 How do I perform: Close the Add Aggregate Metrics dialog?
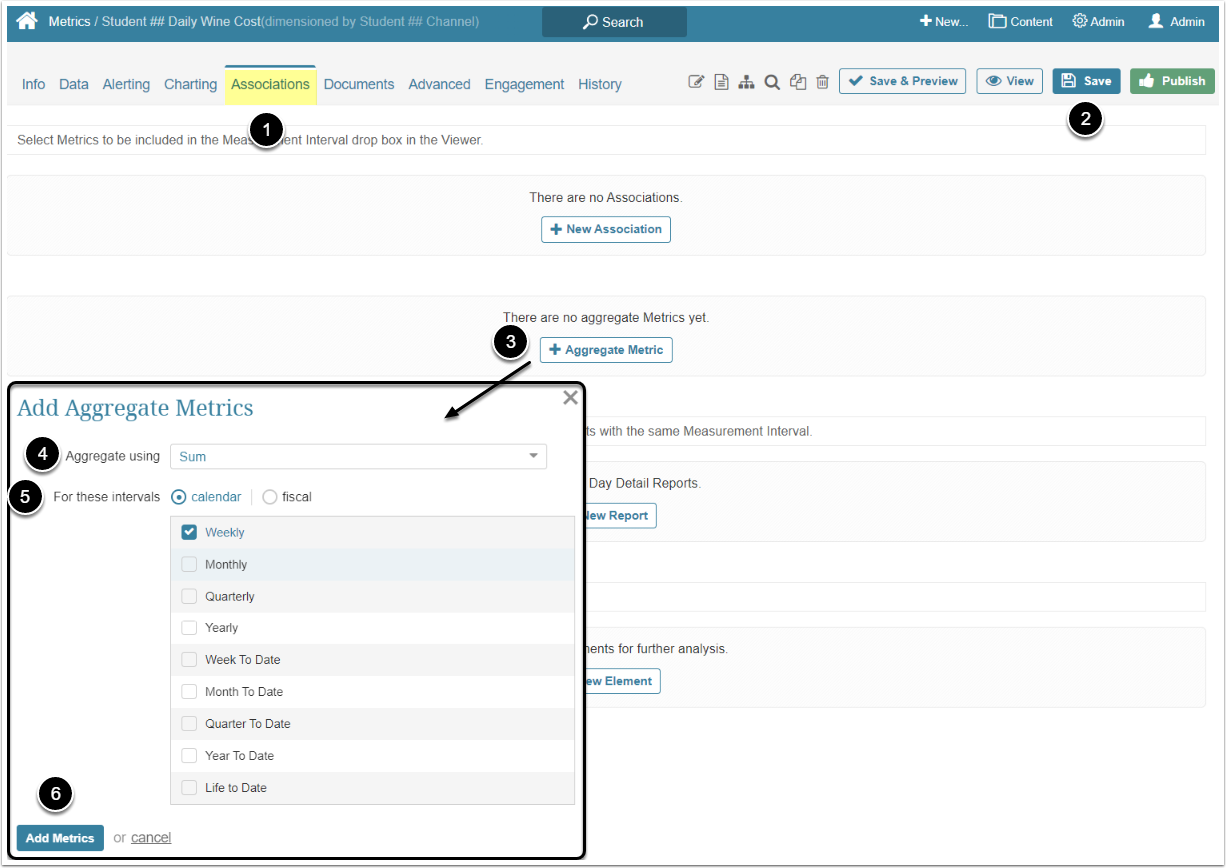570,398
